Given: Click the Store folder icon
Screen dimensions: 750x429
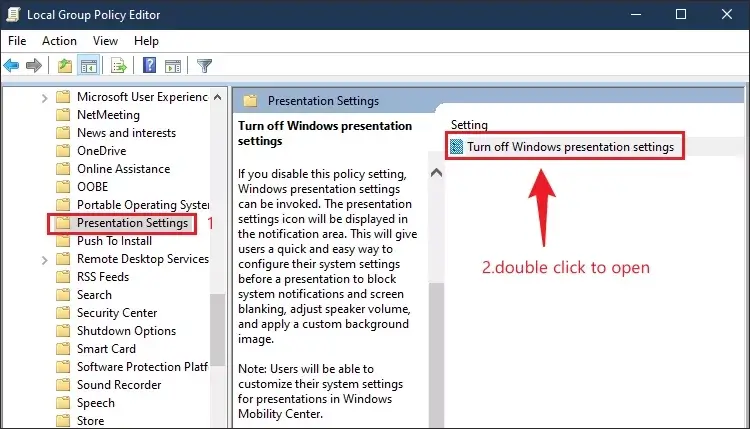Looking at the screenshot, I should (63, 421).
